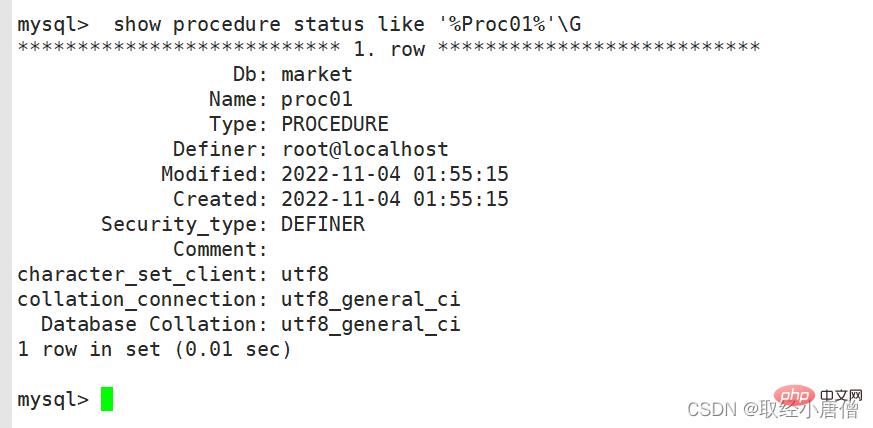Image resolution: width=873 pixels, height=428 pixels.
Task: Click the Name value proc01
Action: pyautogui.click(x=316, y=99)
